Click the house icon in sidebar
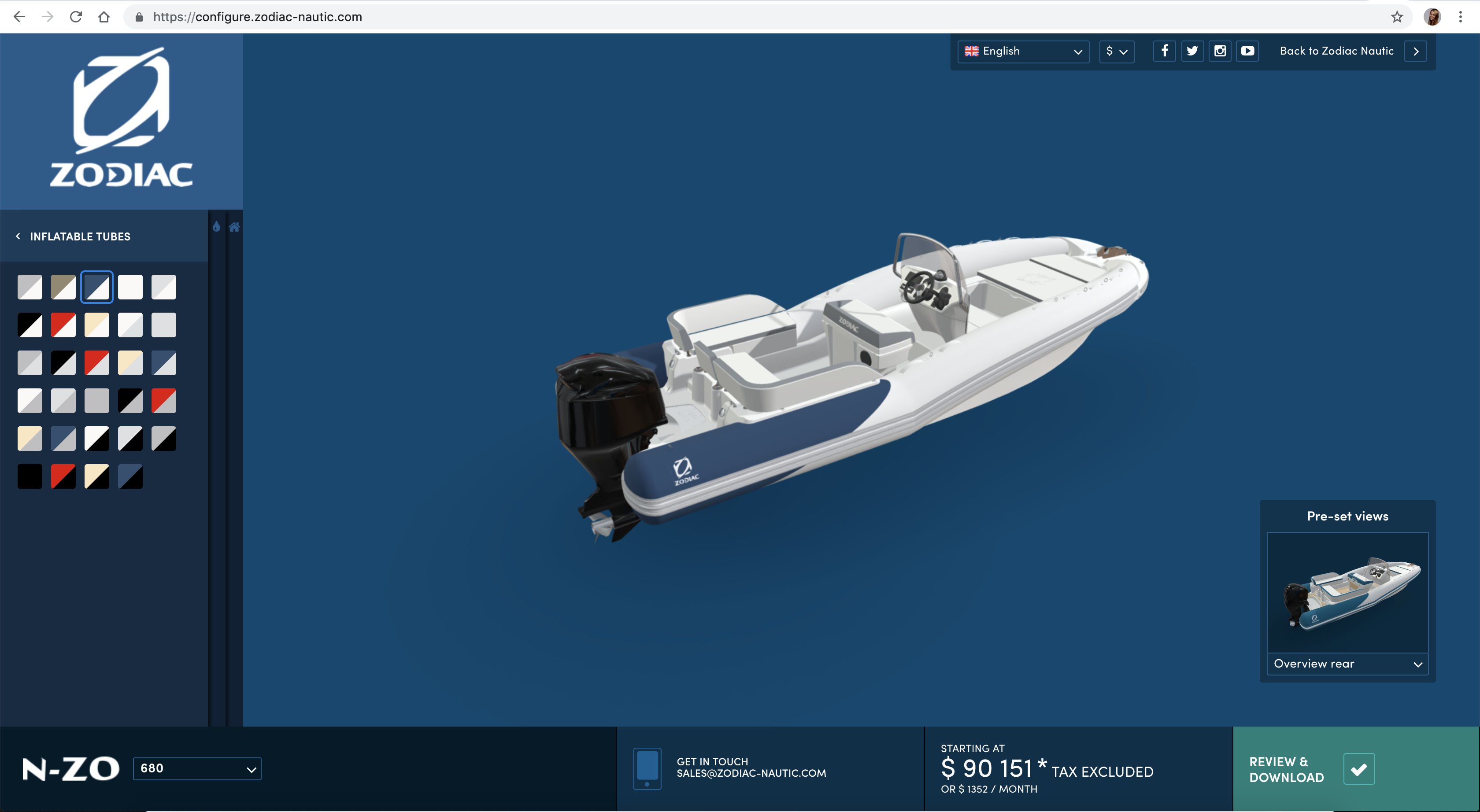Screen dimensions: 1480x812 click(234, 227)
